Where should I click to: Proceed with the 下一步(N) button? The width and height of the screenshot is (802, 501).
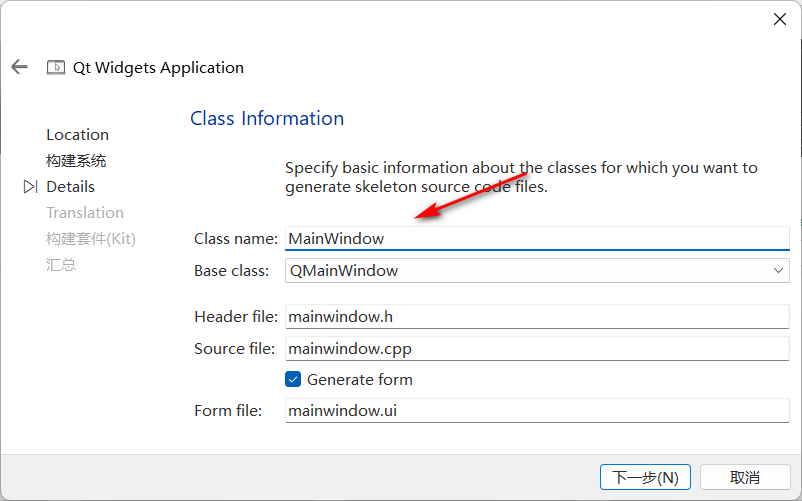coord(645,477)
